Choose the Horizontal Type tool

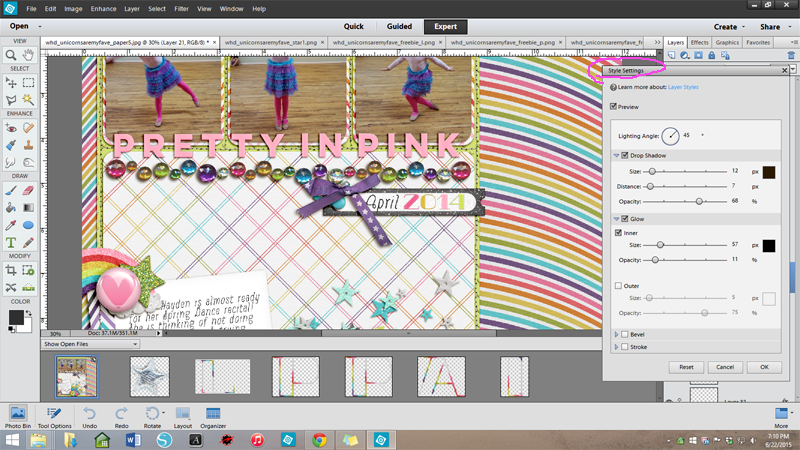coord(10,241)
